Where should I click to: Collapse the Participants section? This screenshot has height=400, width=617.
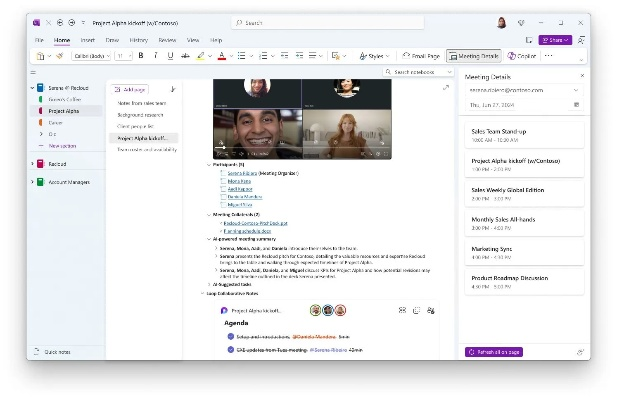208,164
